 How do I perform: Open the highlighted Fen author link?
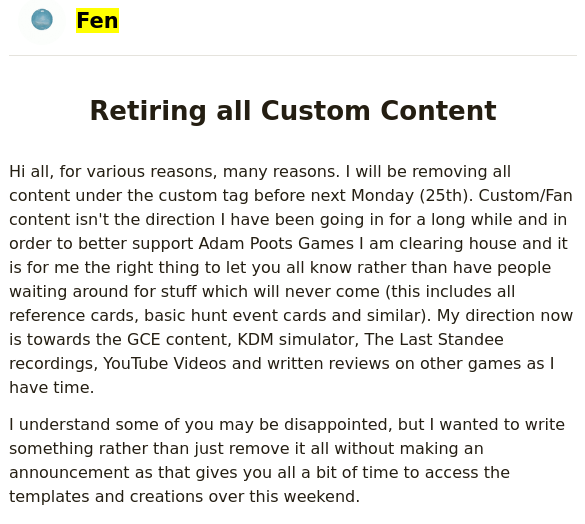click(97, 21)
